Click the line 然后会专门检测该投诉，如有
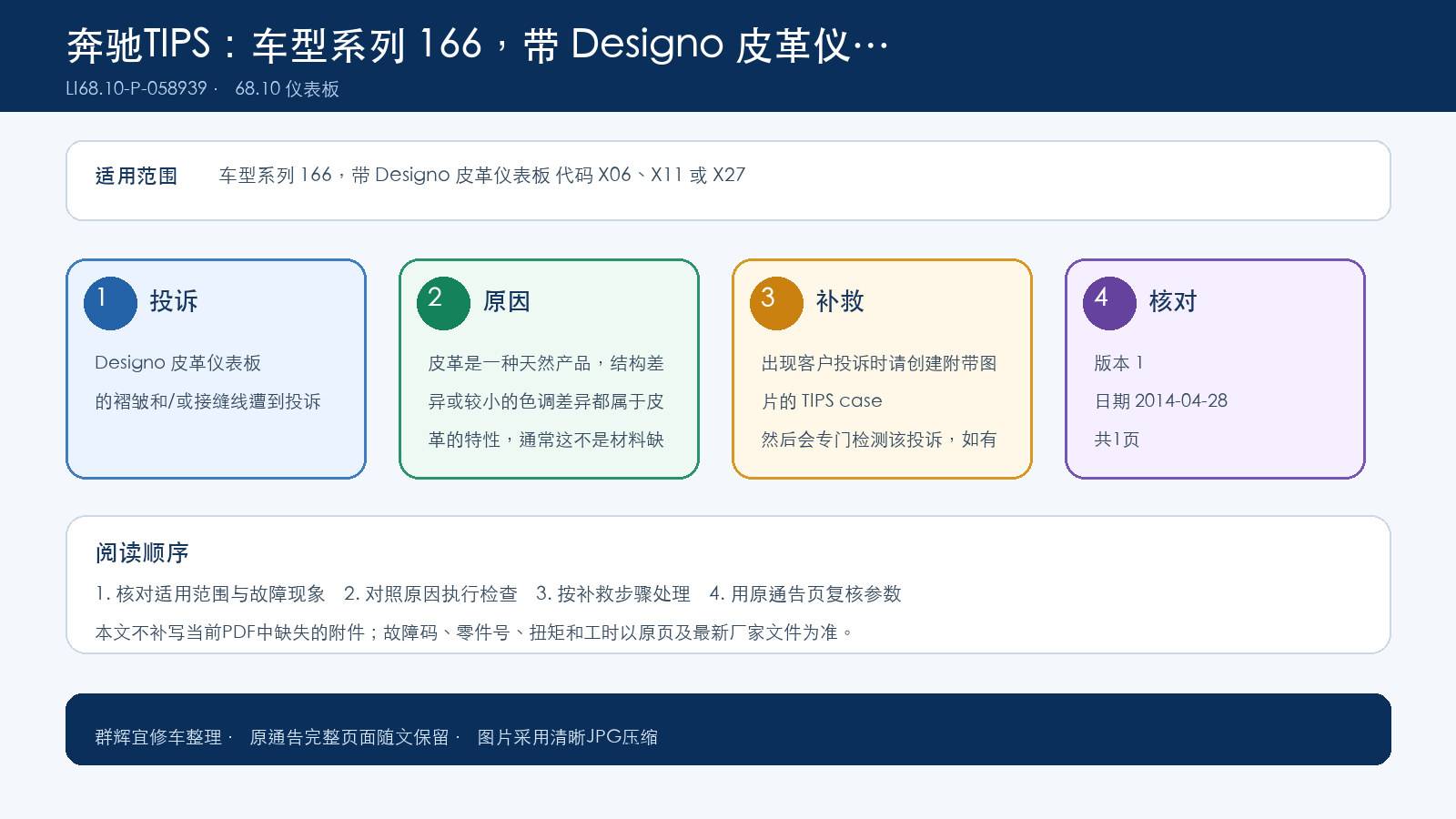Screen dimensions: 1456x819 pos(879,440)
